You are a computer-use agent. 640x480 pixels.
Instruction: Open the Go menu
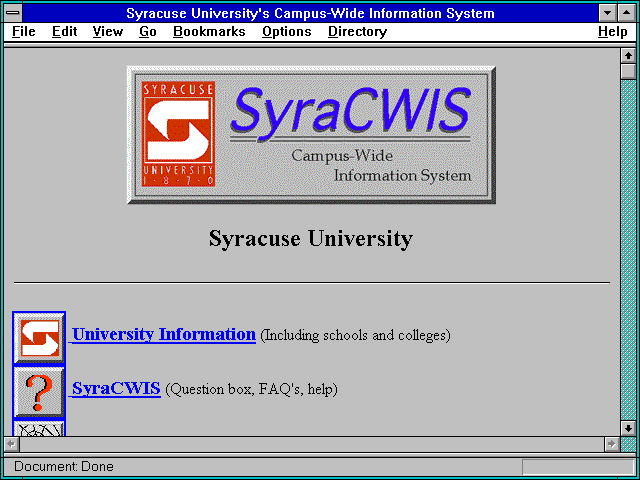coord(148,32)
